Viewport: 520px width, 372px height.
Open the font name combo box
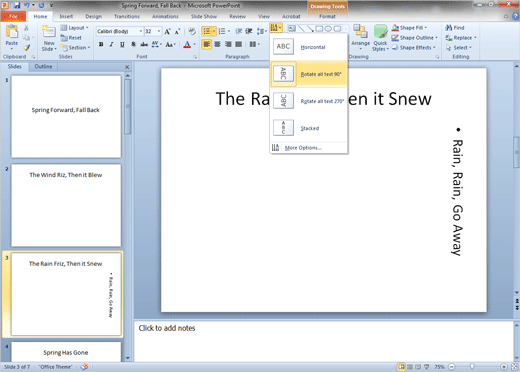[120, 31]
